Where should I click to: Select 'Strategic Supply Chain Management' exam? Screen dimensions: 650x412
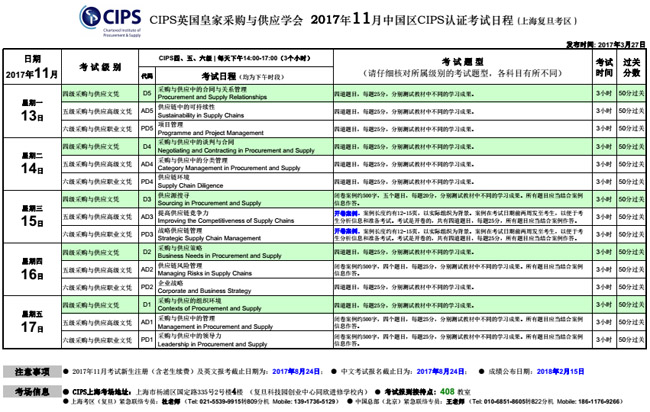pyautogui.click(x=209, y=238)
